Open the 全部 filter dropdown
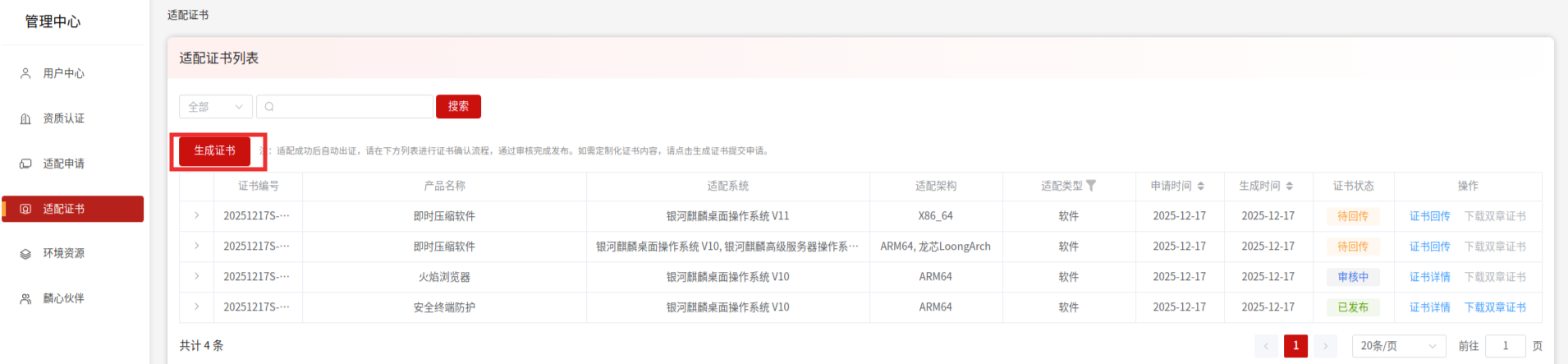 pos(215,107)
